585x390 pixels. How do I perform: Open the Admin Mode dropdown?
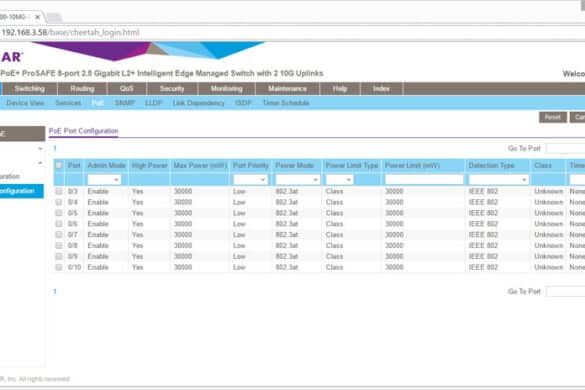(104, 180)
